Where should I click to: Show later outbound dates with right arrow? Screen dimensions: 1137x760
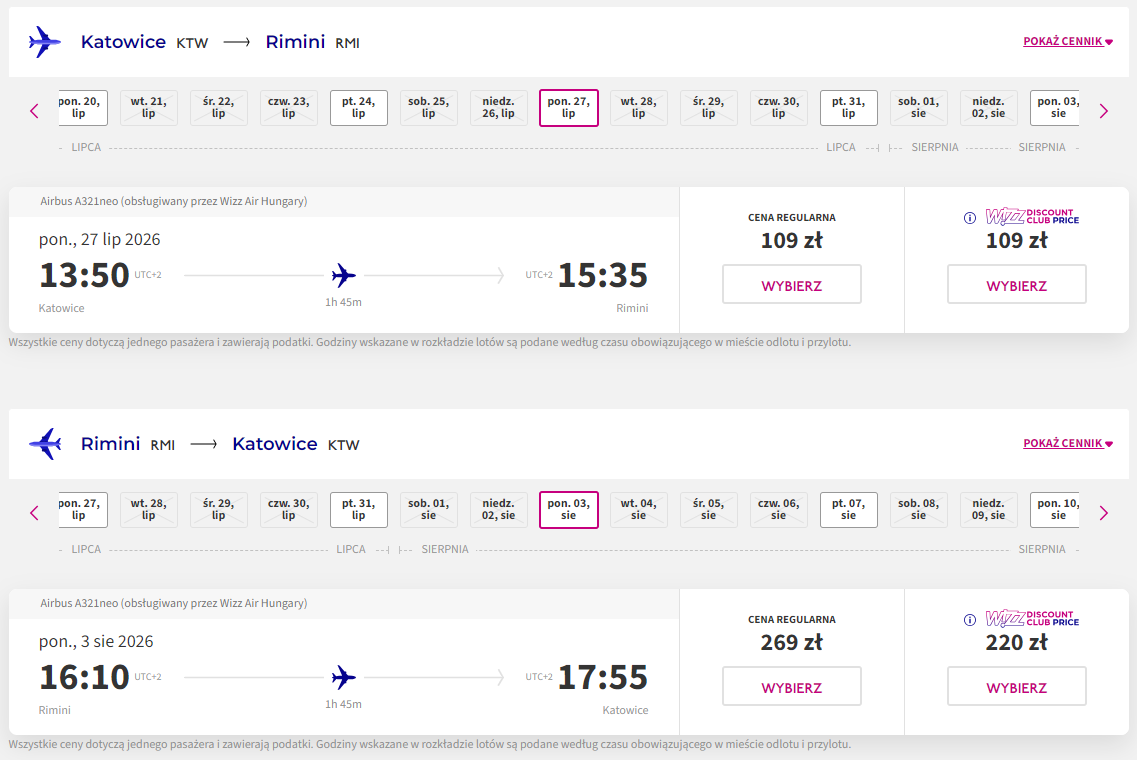(x=1103, y=111)
